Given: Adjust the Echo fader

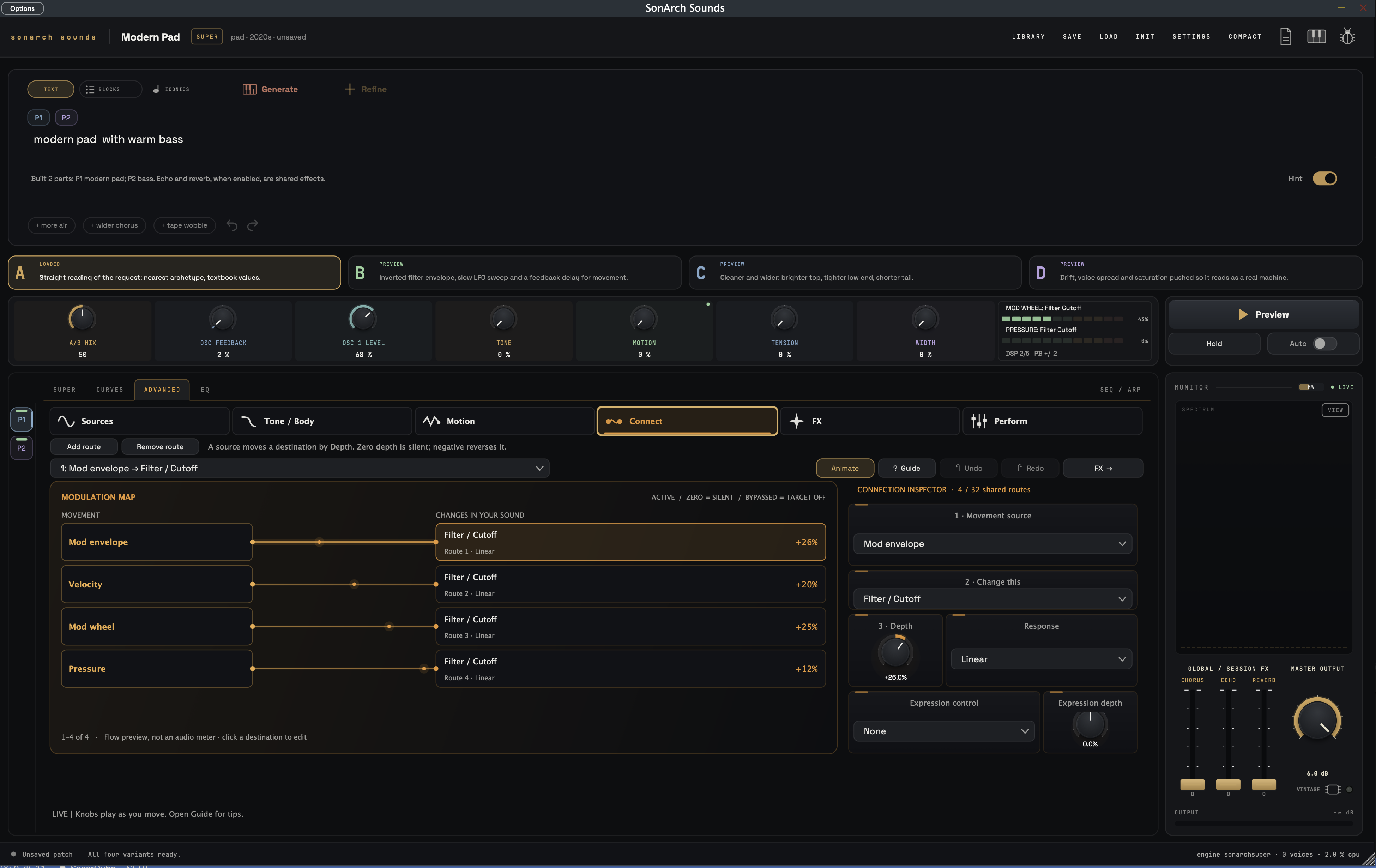Looking at the screenshot, I should pyautogui.click(x=1228, y=784).
